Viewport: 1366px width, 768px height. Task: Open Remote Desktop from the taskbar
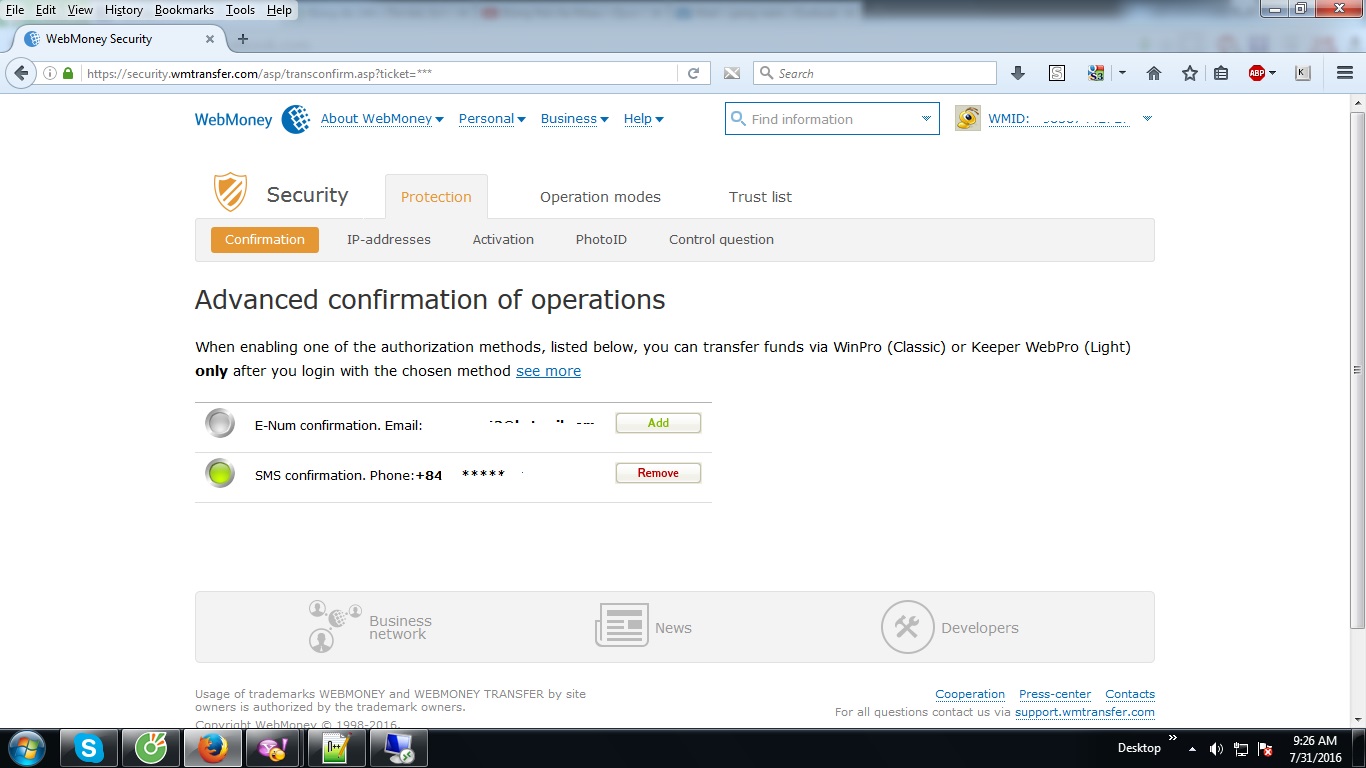(399, 748)
